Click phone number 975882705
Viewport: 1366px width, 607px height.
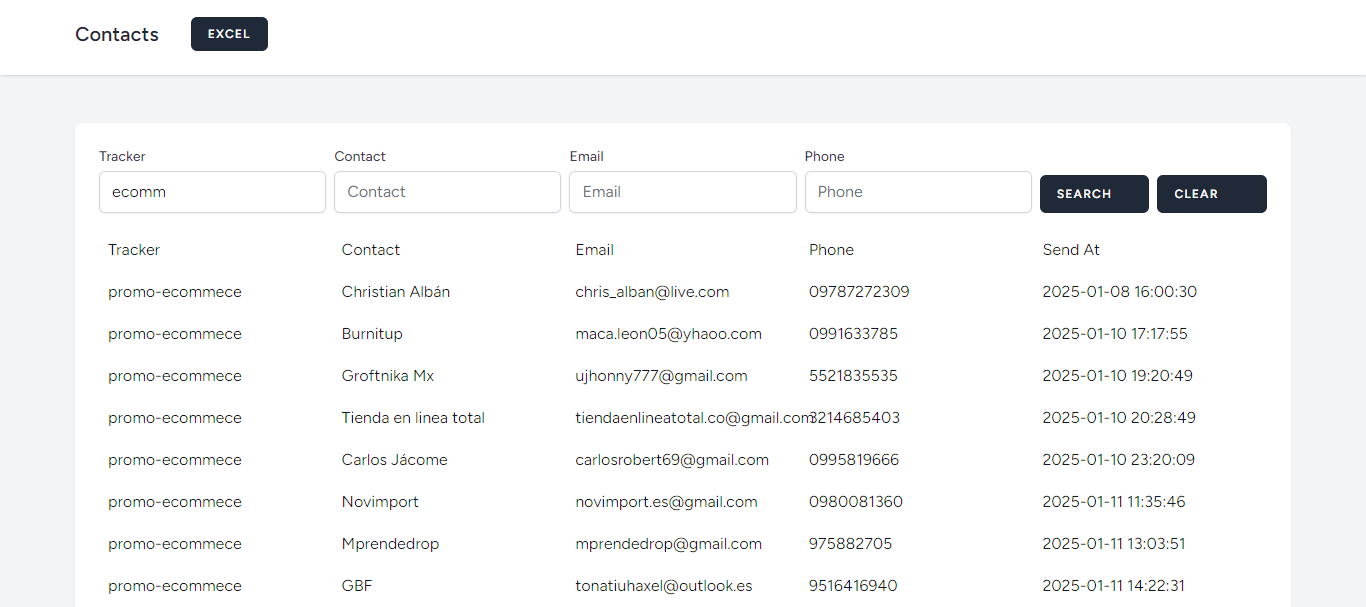851,544
